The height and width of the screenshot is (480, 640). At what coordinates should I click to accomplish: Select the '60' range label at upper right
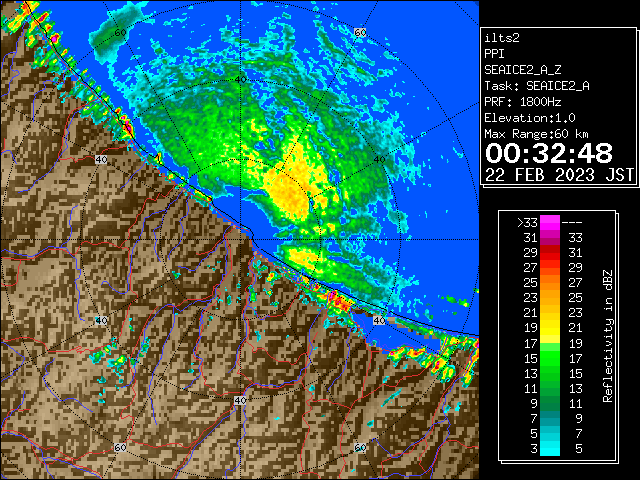[x=360, y=32]
